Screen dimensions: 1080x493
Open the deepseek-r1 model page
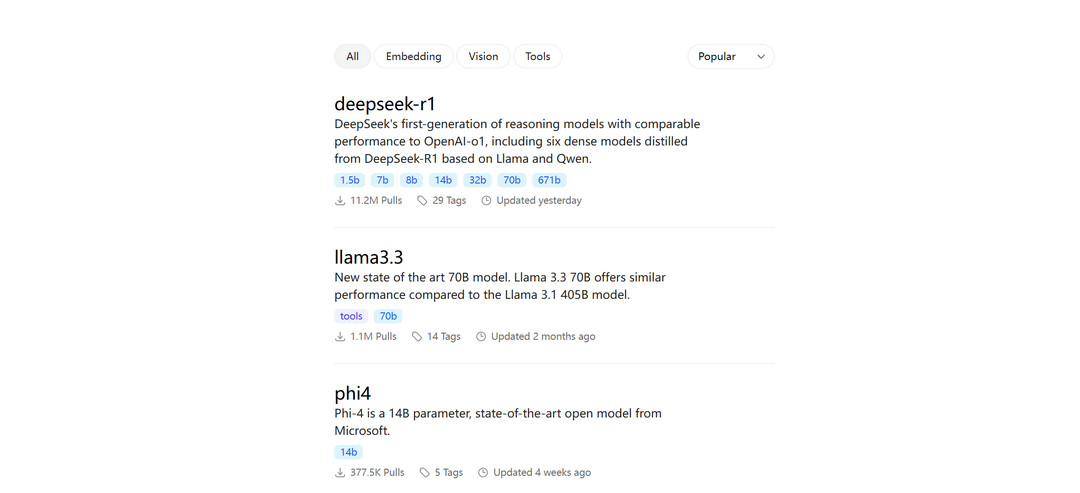click(x=385, y=104)
